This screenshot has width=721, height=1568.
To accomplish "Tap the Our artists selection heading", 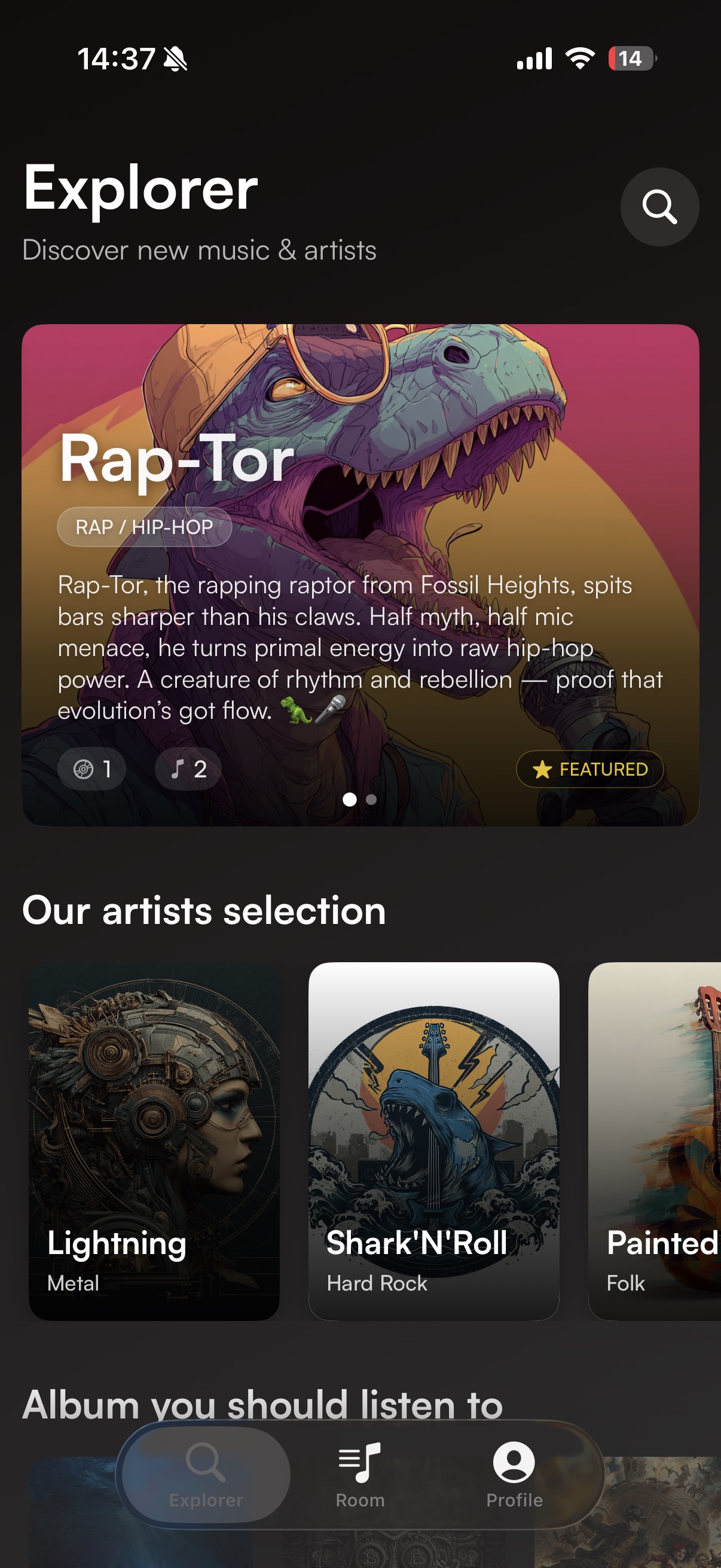I will [x=204, y=911].
